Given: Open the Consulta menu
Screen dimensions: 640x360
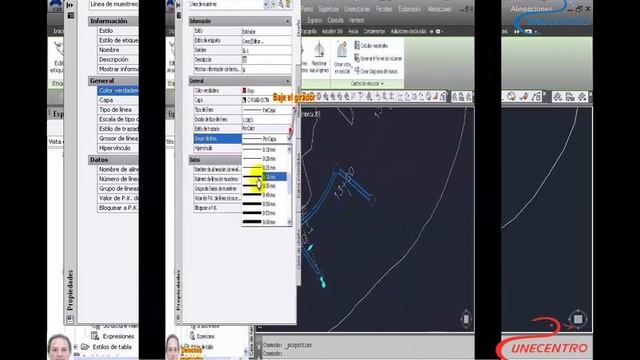Looking at the screenshot, I should (x=335, y=20).
